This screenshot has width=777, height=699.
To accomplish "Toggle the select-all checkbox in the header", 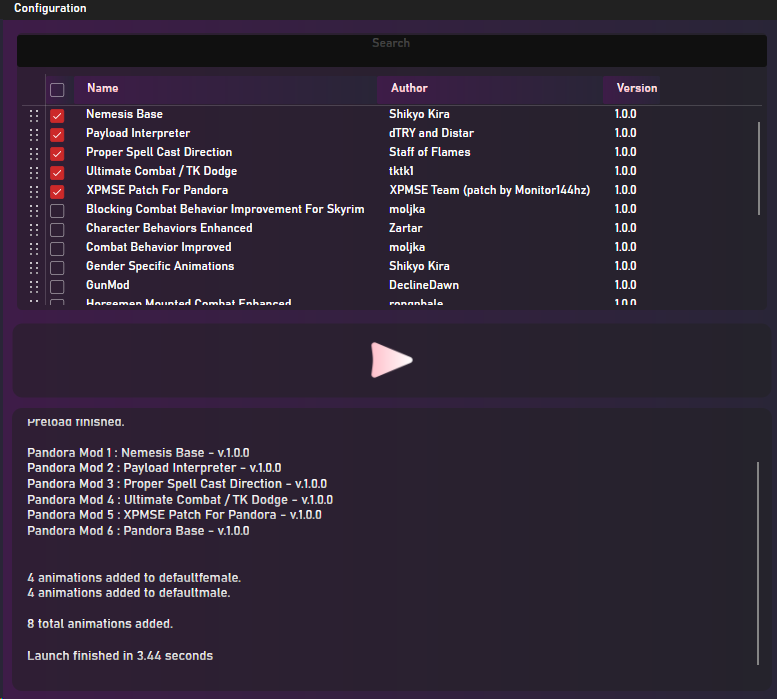I will click(57, 90).
